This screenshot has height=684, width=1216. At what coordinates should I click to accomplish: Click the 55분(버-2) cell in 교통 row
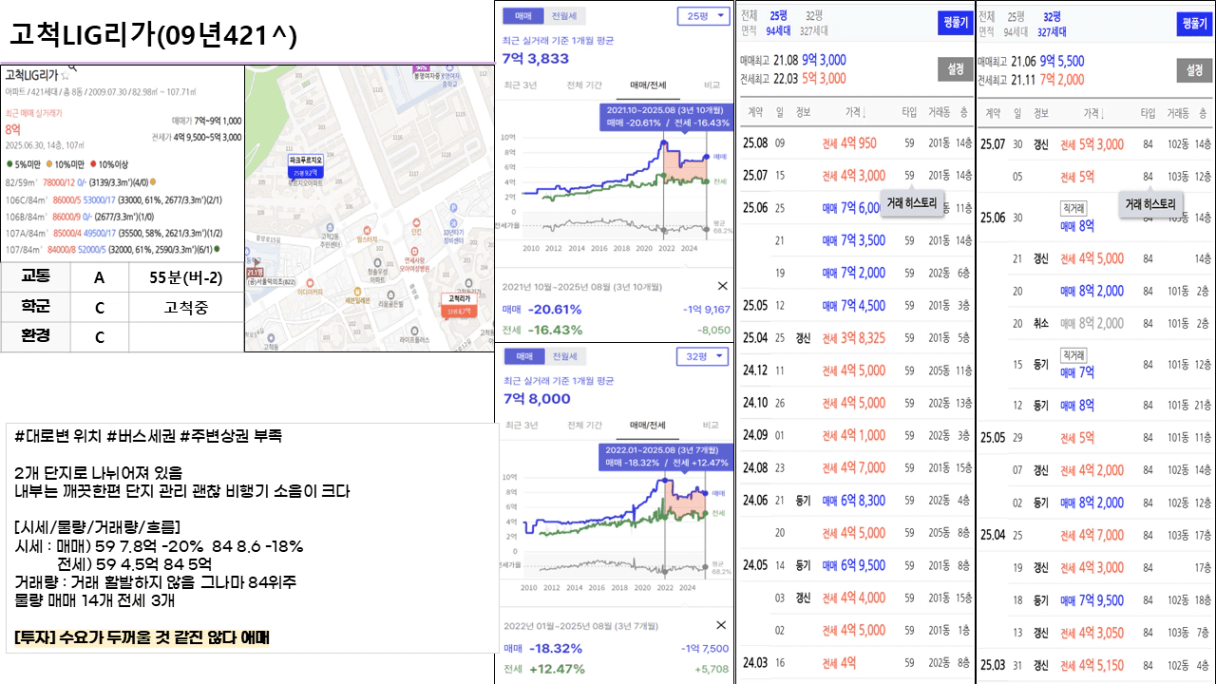tap(186, 279)
